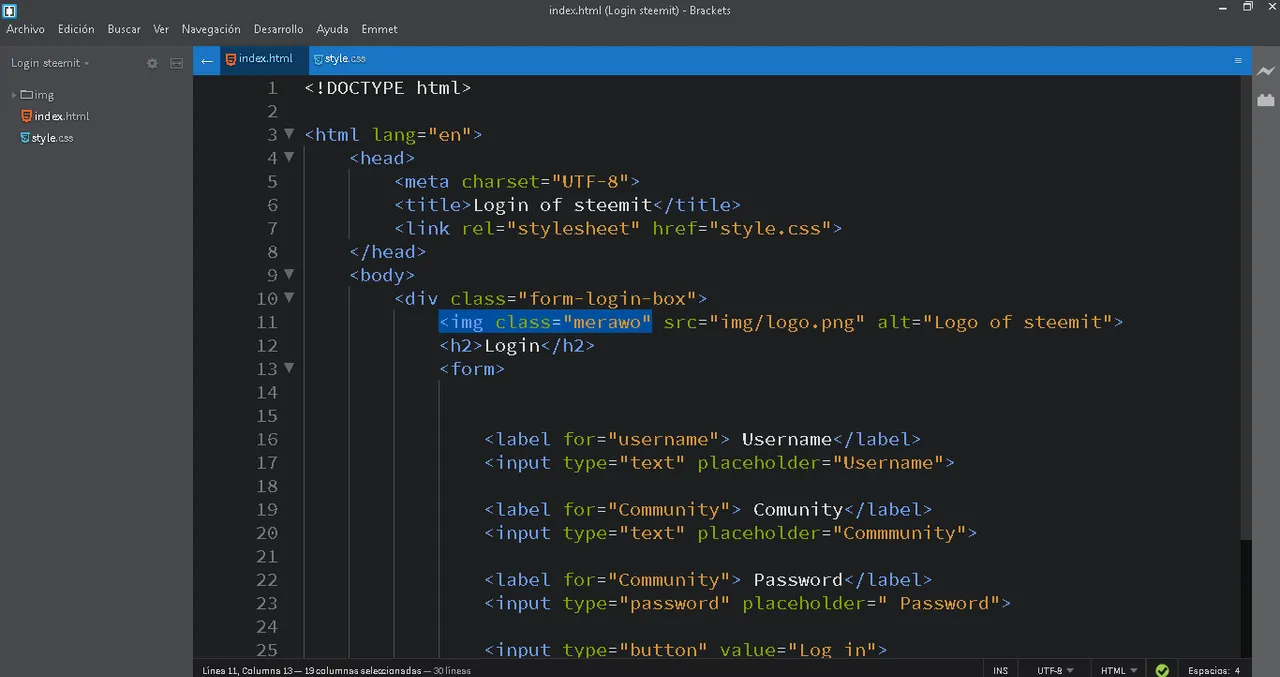Open the Ver menu
This screenshot has width=1280, height=677.
(161, 29)
